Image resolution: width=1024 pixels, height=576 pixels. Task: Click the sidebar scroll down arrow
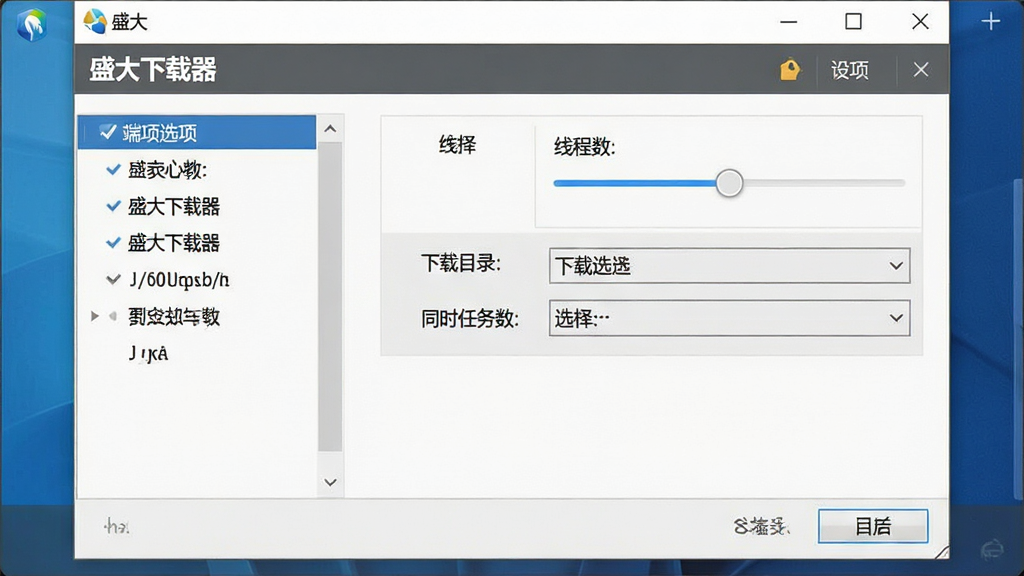pos(330,482)
